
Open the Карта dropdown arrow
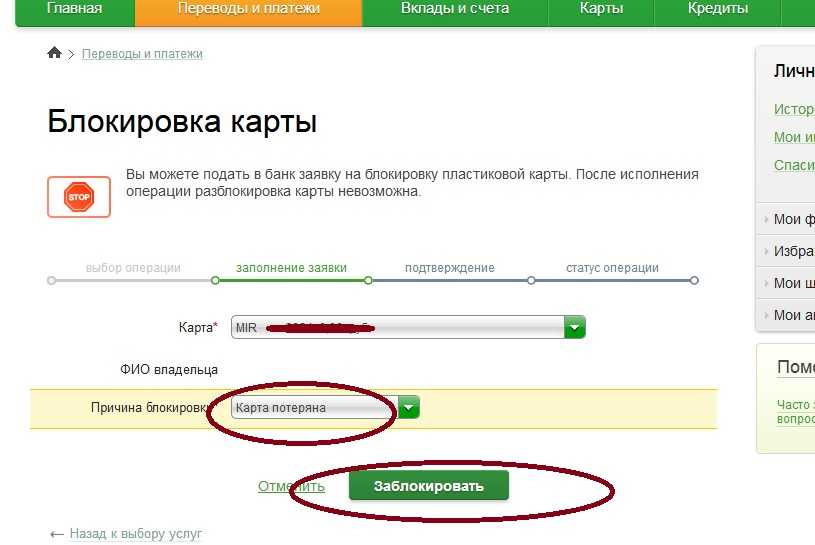coord(575,327)
